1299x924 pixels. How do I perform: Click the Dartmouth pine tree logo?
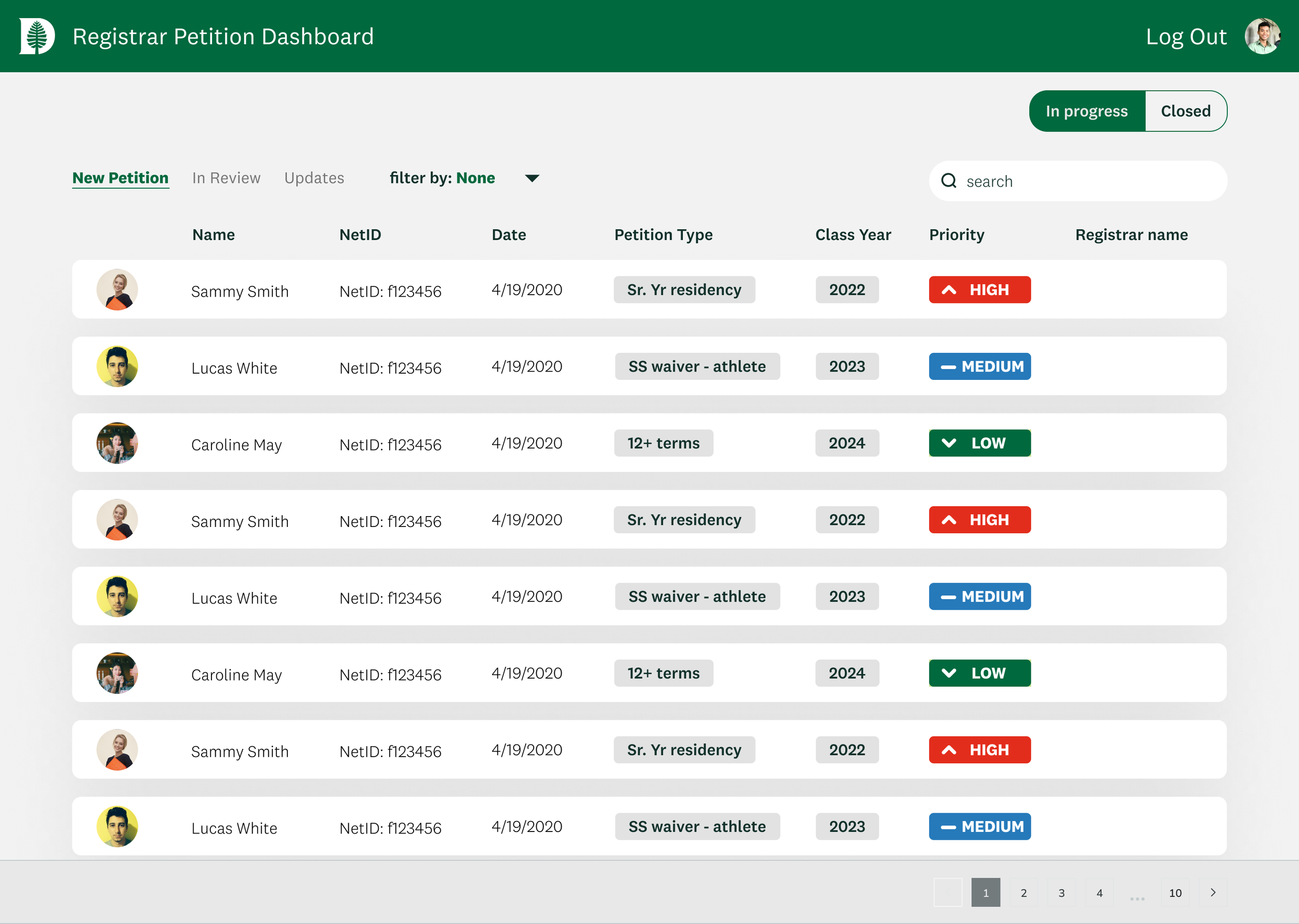(x=37, y=36)
